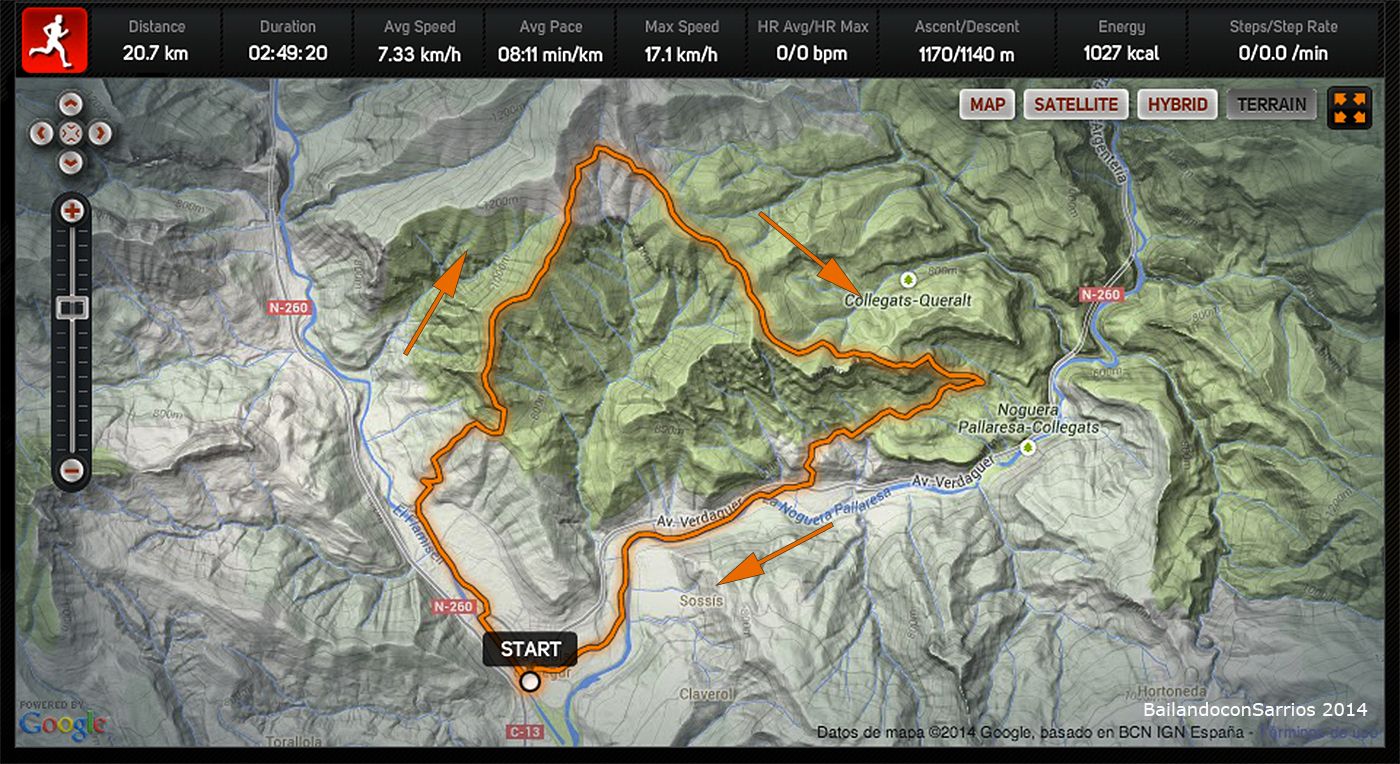Image resolution: width=1400 pixels, height=764 pixels.
Task: Zoom in with the plus button
Action: (x=72, y=211)
